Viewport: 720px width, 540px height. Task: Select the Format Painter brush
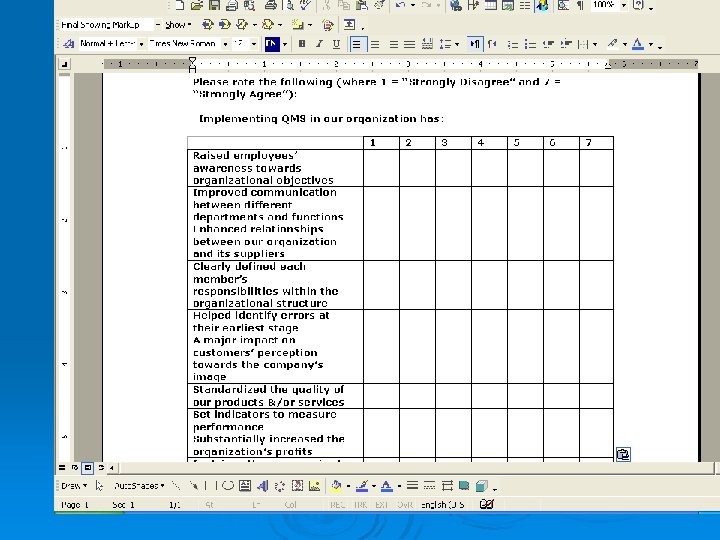pos(379,6)
